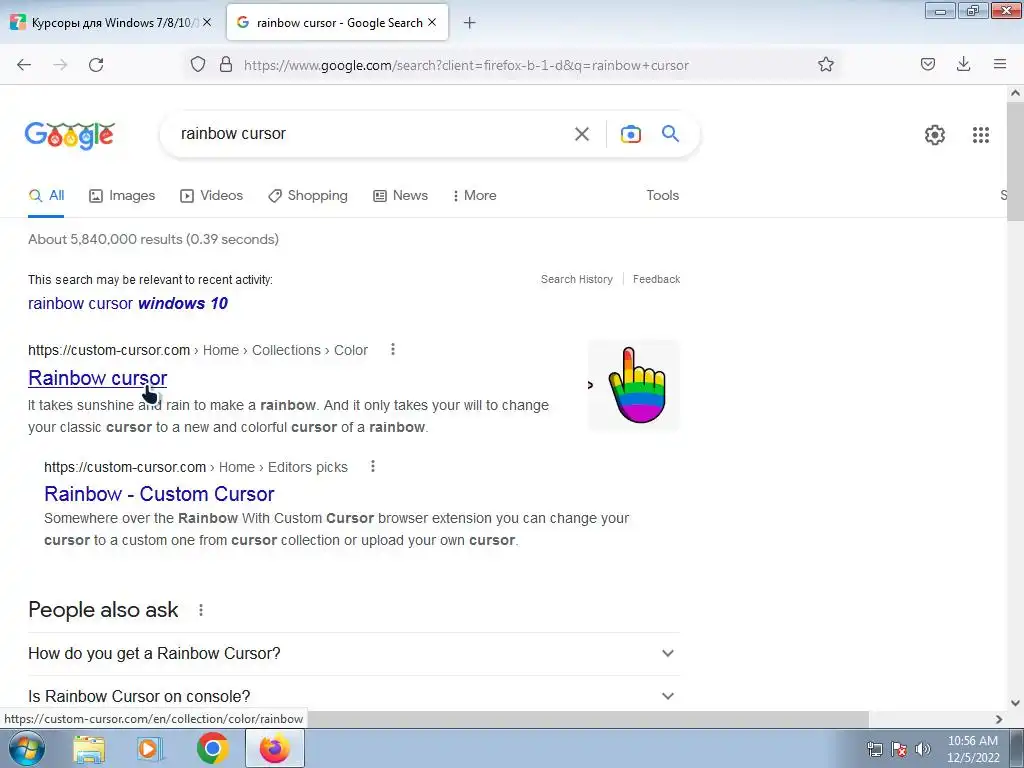
Task: Click the scroll-down arrow on the right
Action: tap(1015, 703)
